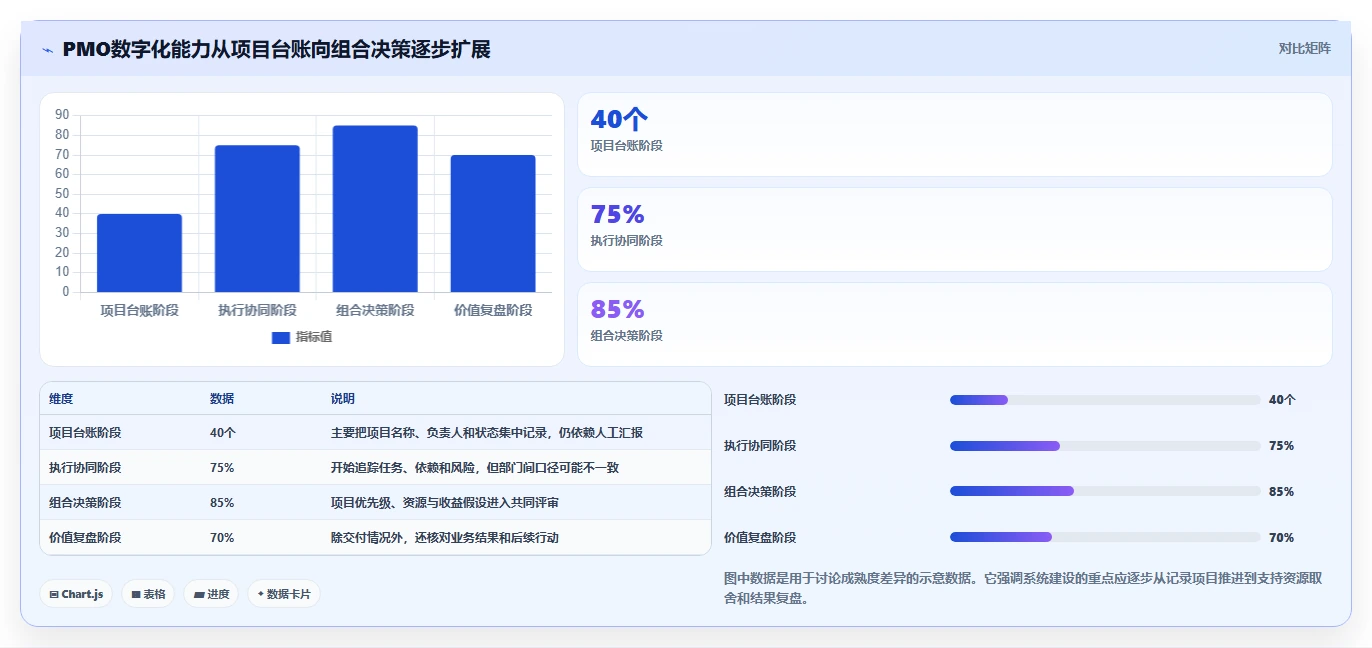Toggle the 指标值 legend color box
Viewport: 1372px width, 648px height.
coord(281,337)
